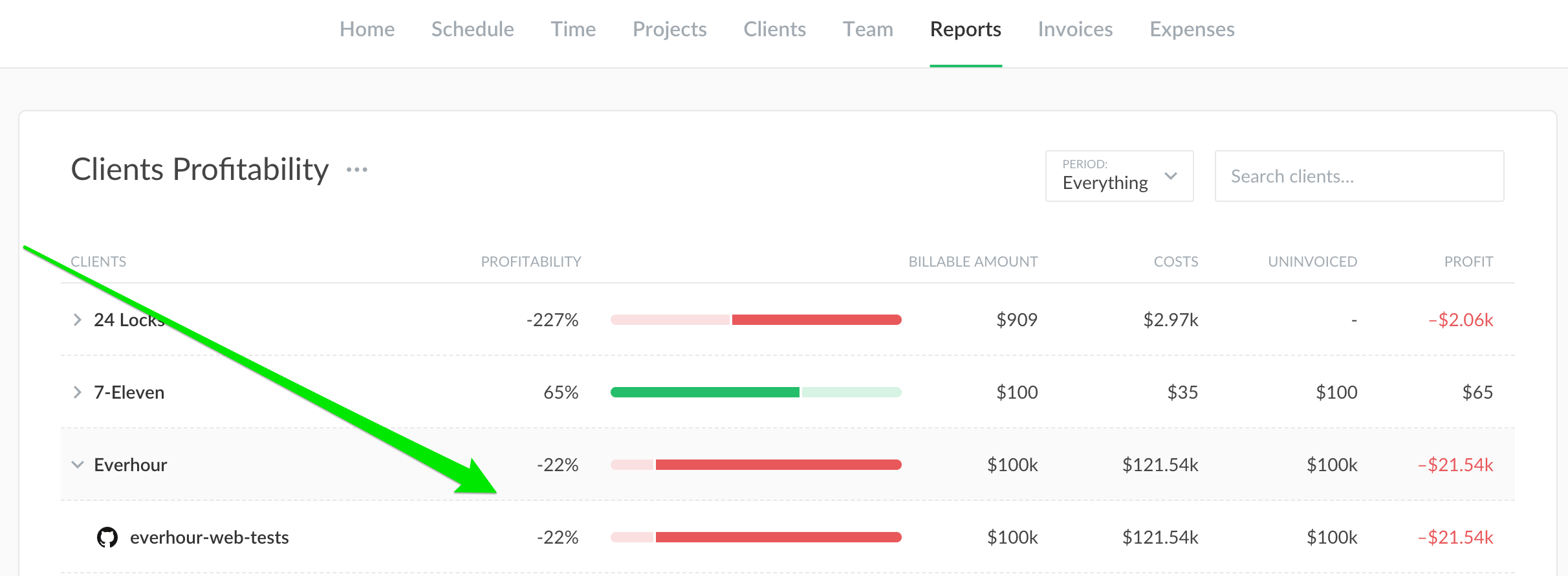Screen dimensions: 1568x576
Task: Open the Projects tab
Action: [670, 29]
